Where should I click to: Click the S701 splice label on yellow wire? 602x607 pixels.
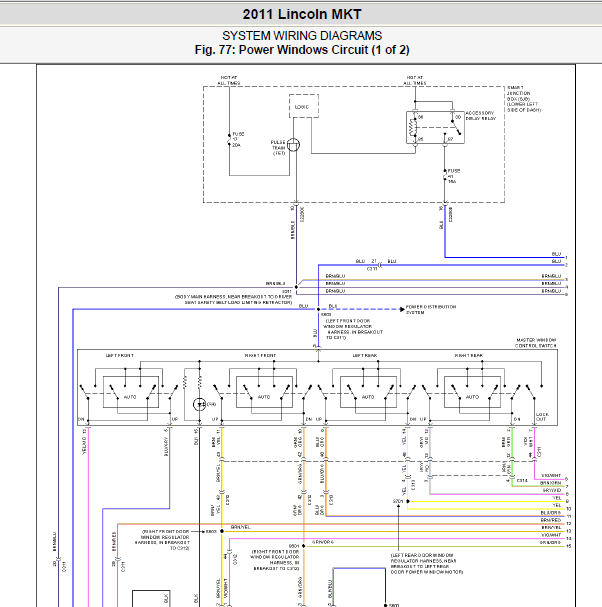tap(398, 501)
